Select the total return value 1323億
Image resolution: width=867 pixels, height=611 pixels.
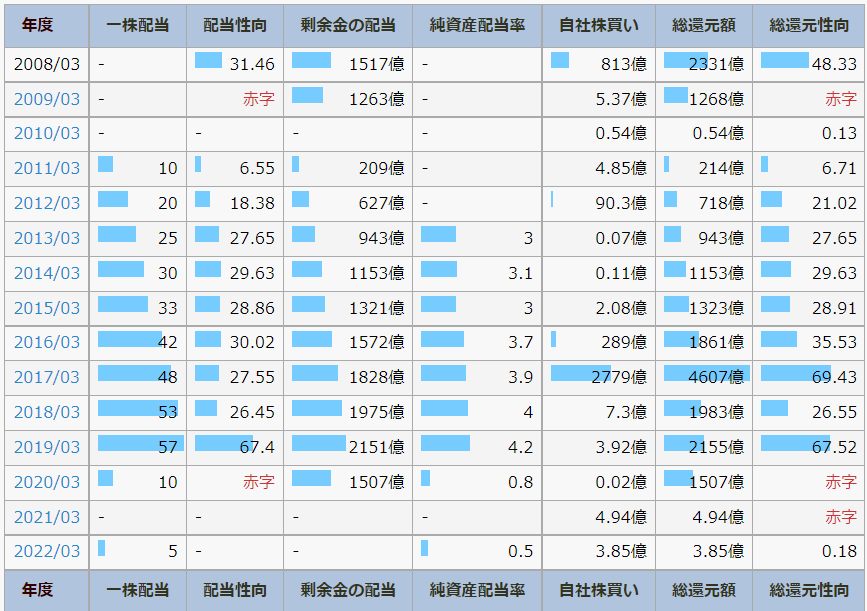point(716,307)
